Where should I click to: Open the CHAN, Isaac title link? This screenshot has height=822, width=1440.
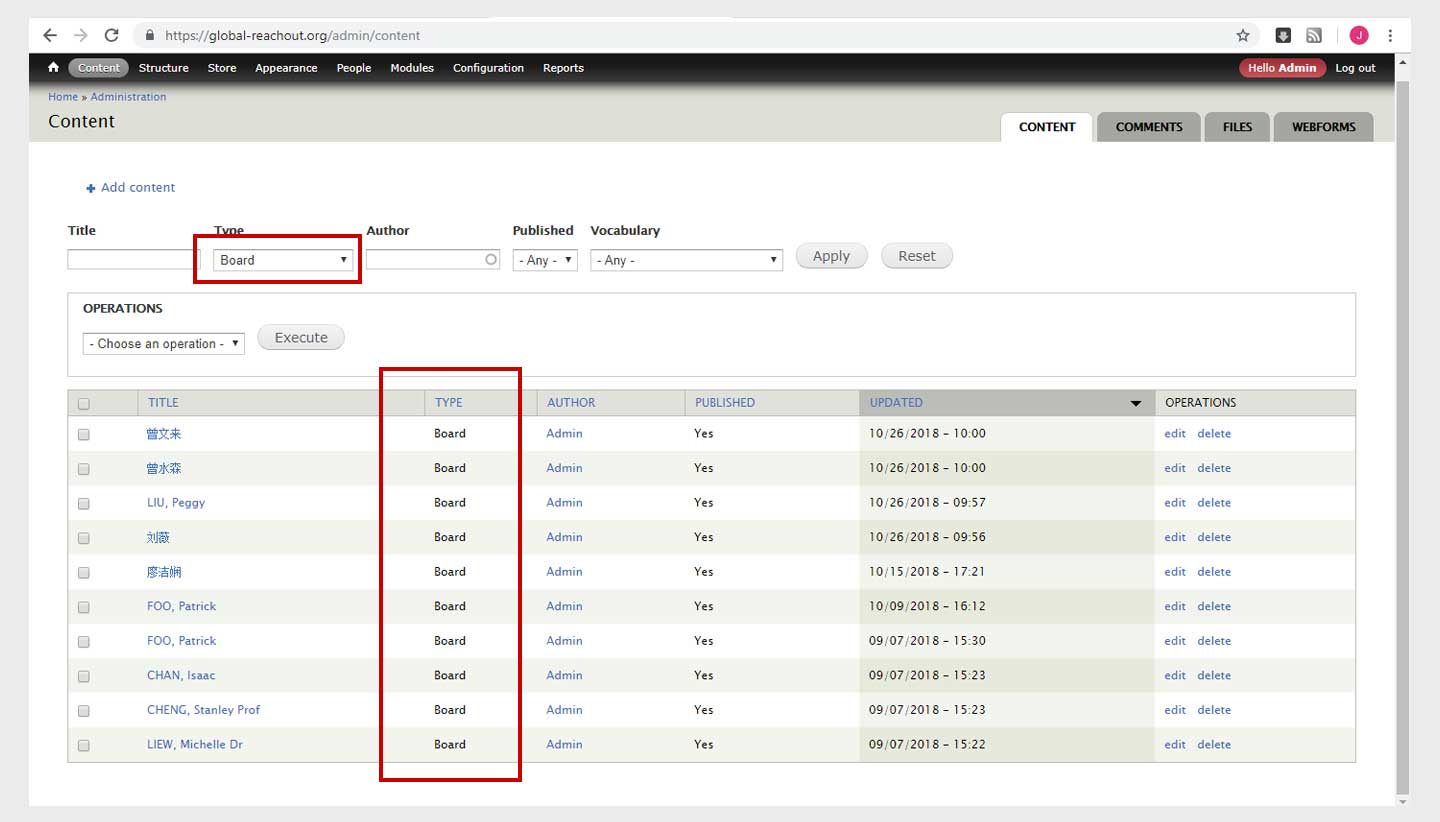tap(181, 675)
